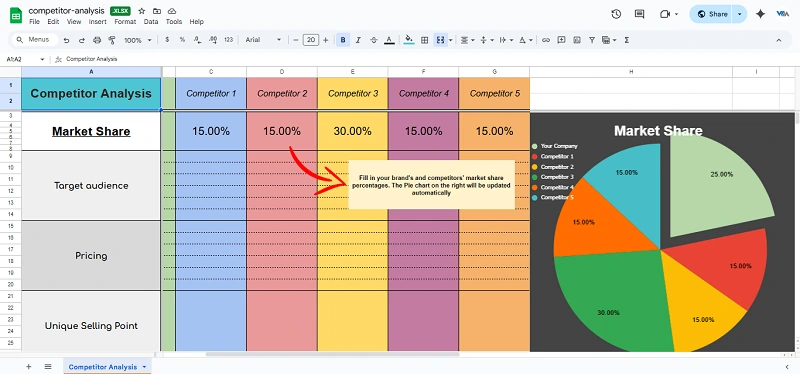Screen dimensions: 800x374
Task: Open the 123 more number formats menu
Action: click(229, 40)
